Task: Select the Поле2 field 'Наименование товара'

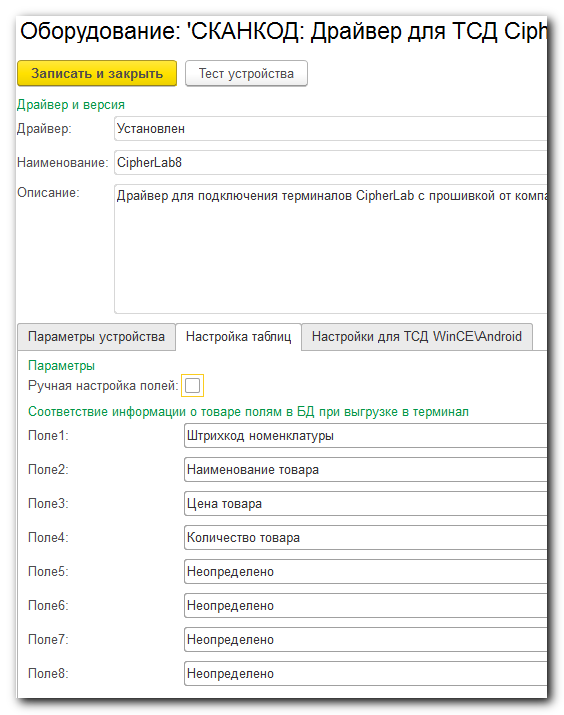Action: tap(366, 470)
